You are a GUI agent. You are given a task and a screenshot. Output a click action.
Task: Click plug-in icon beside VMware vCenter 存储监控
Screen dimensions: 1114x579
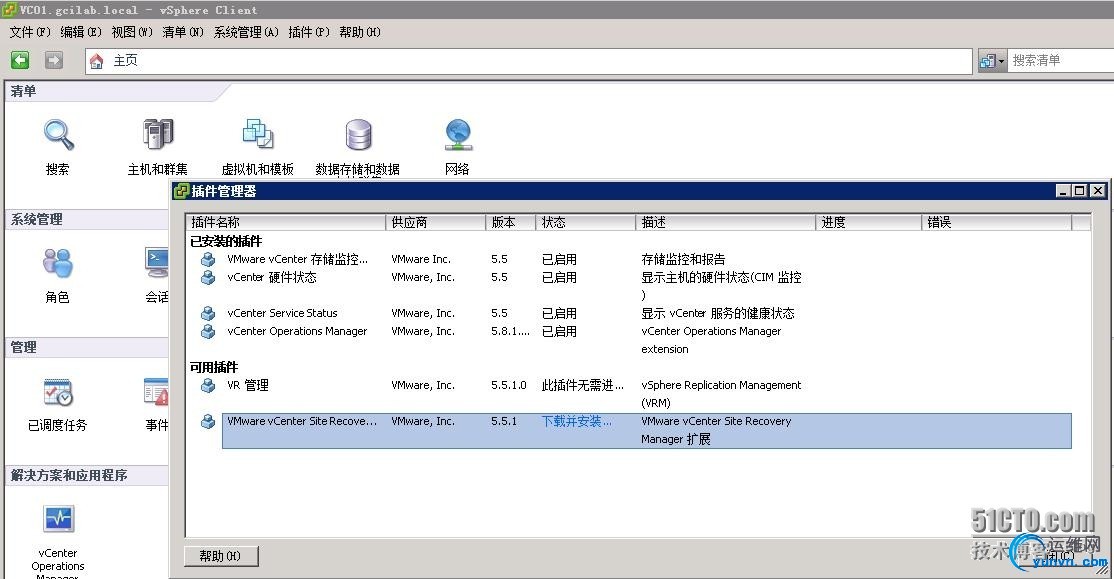click(x=208, y=259)
